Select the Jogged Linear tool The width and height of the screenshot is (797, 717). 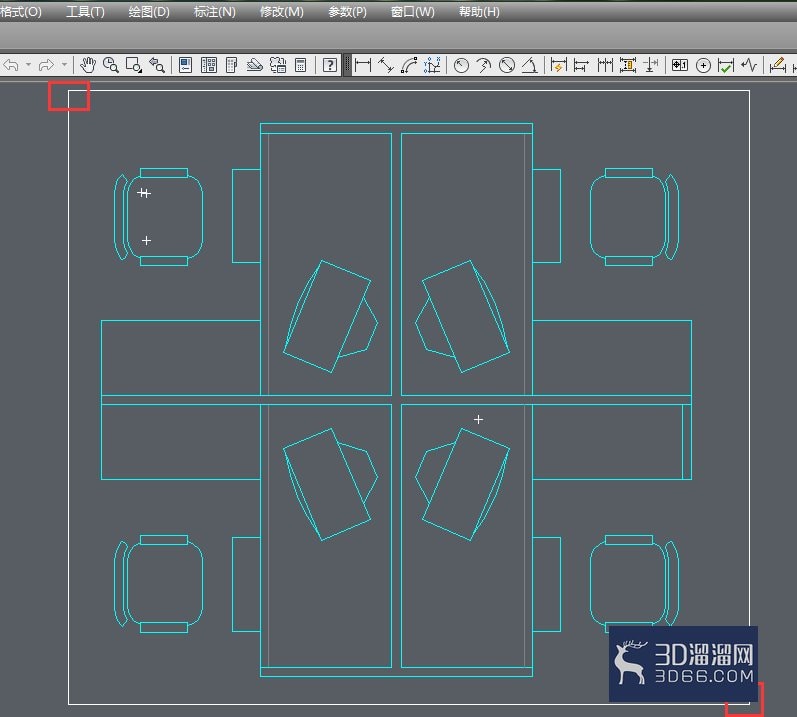749,65
